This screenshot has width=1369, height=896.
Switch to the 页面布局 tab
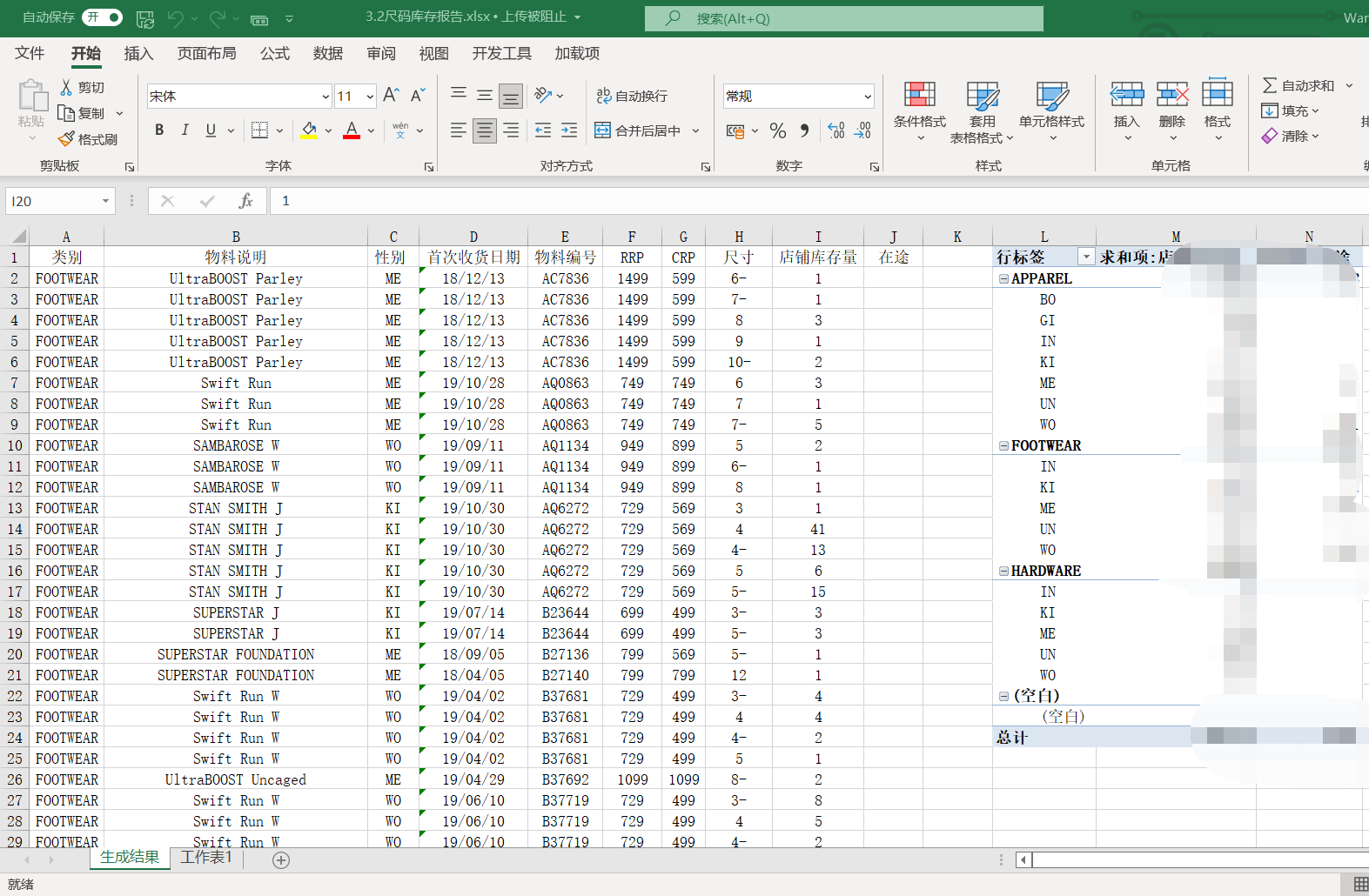click(x=206, y=53)
